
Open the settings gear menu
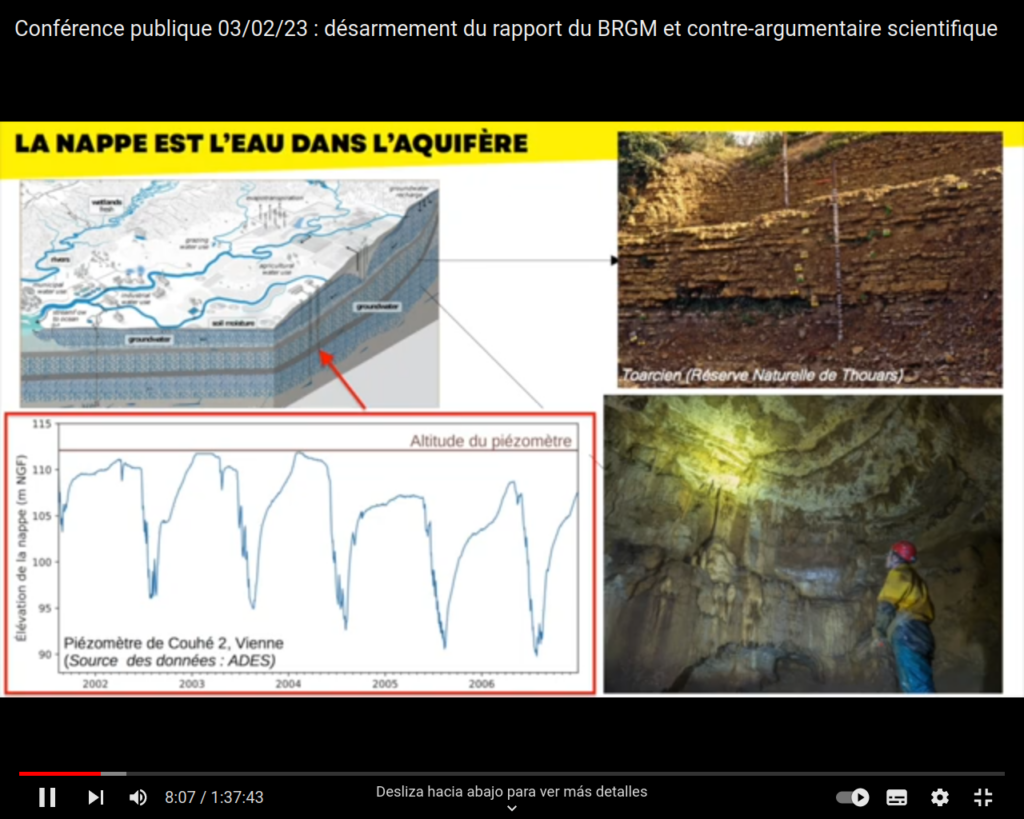click(940, 797)
